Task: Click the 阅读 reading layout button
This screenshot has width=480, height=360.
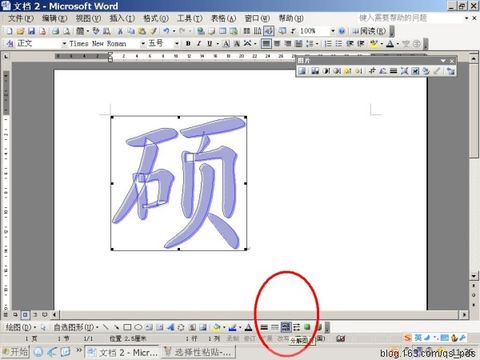Action: [369, 31]
